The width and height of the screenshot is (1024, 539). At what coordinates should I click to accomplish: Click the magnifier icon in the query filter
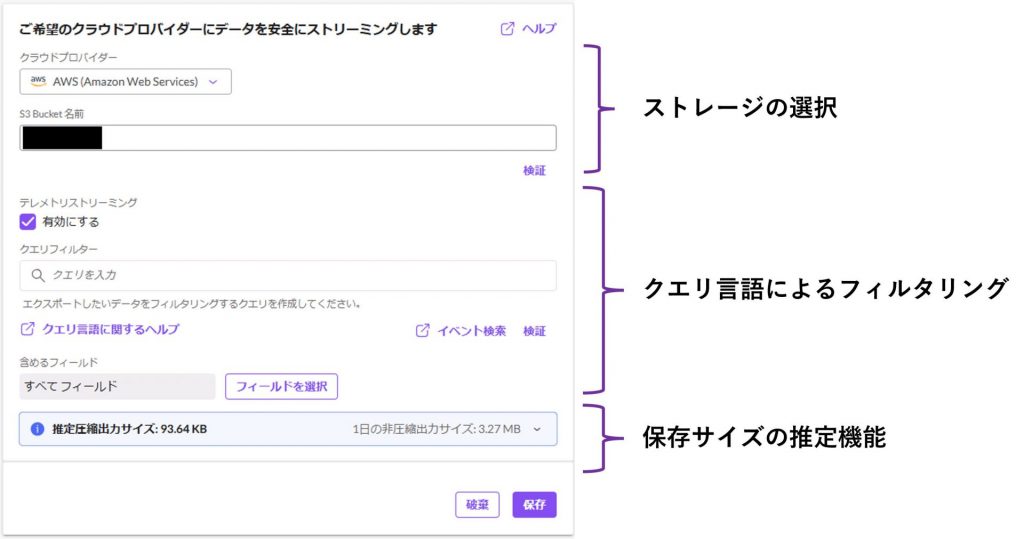(38, 275)
